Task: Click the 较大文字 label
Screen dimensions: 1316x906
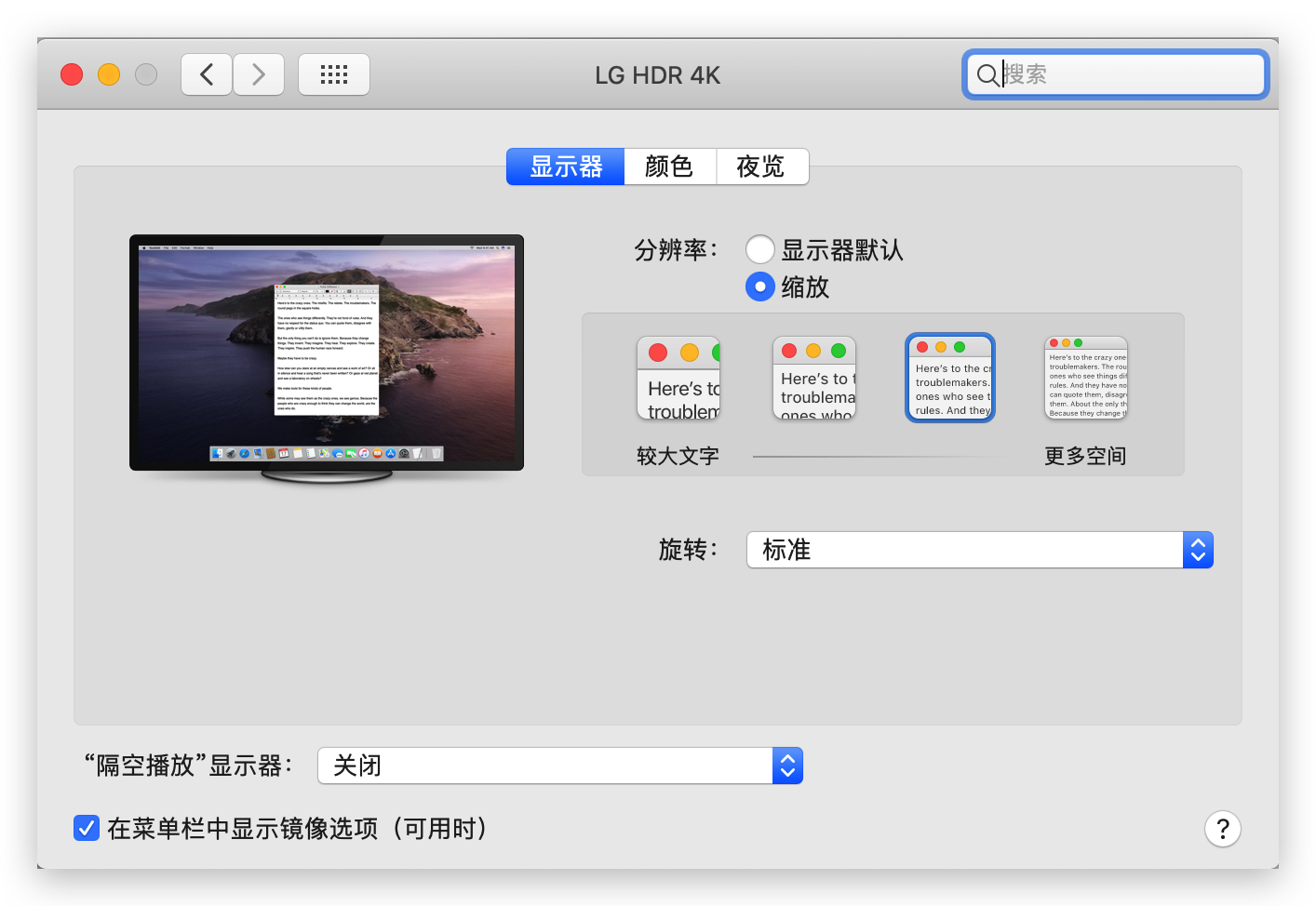Action: pyautogui.click(x=678, y=456)
